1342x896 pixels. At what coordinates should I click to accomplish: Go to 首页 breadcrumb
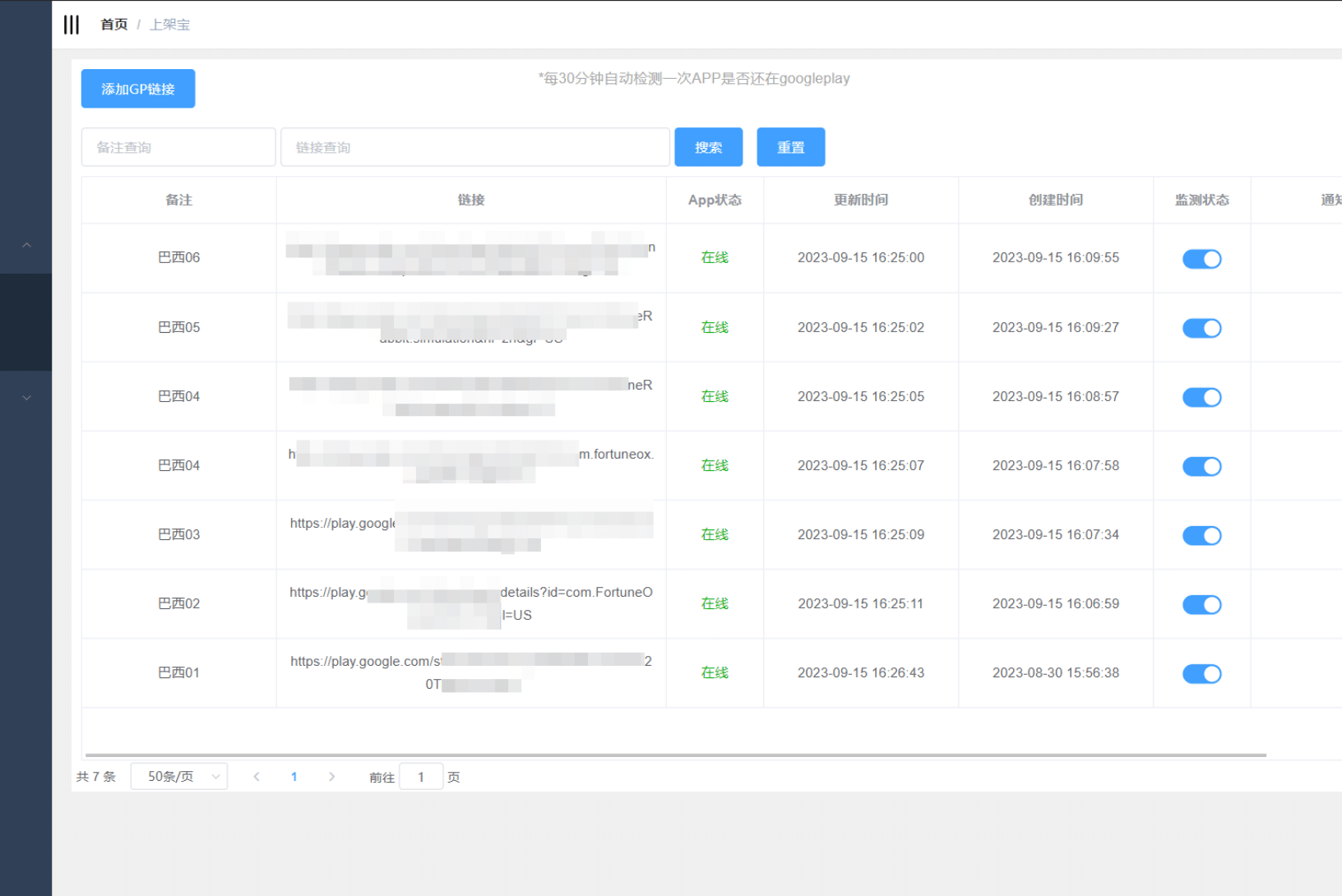click(113, 25)
